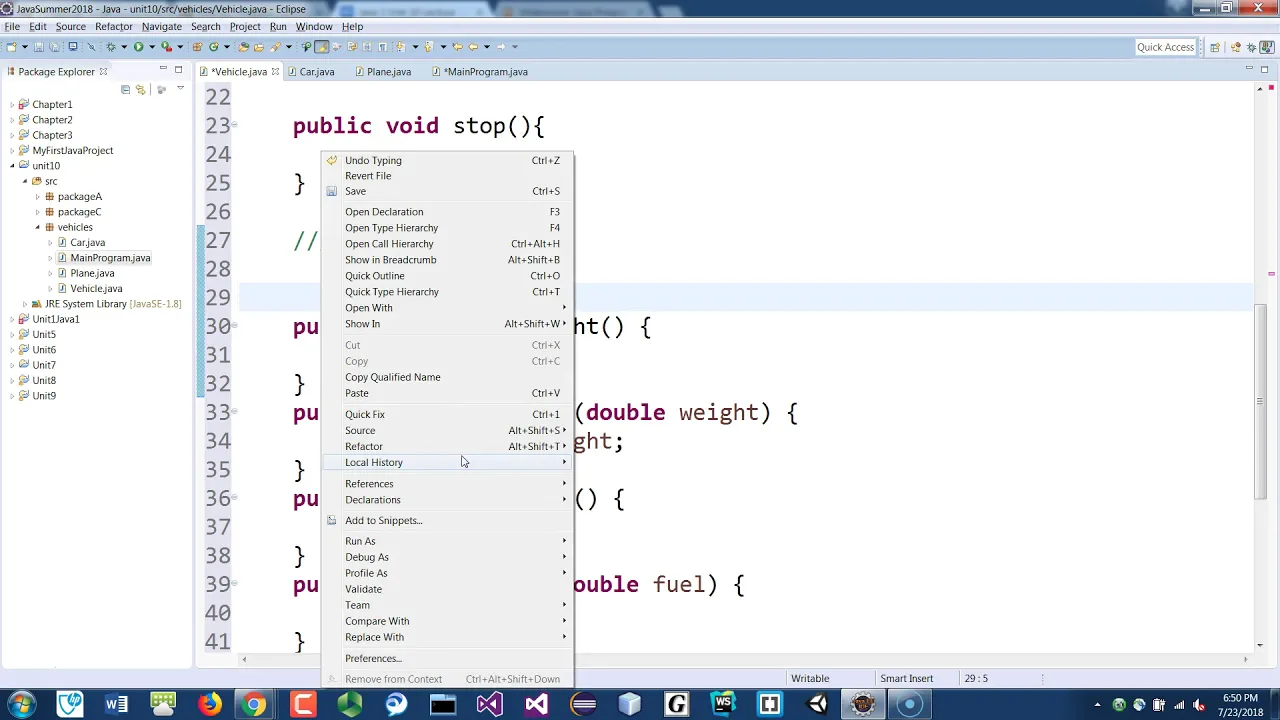Click the New file toolbar icon
Image resolution: width=1280 pixels, height=720 pixels.
[11, 47]
